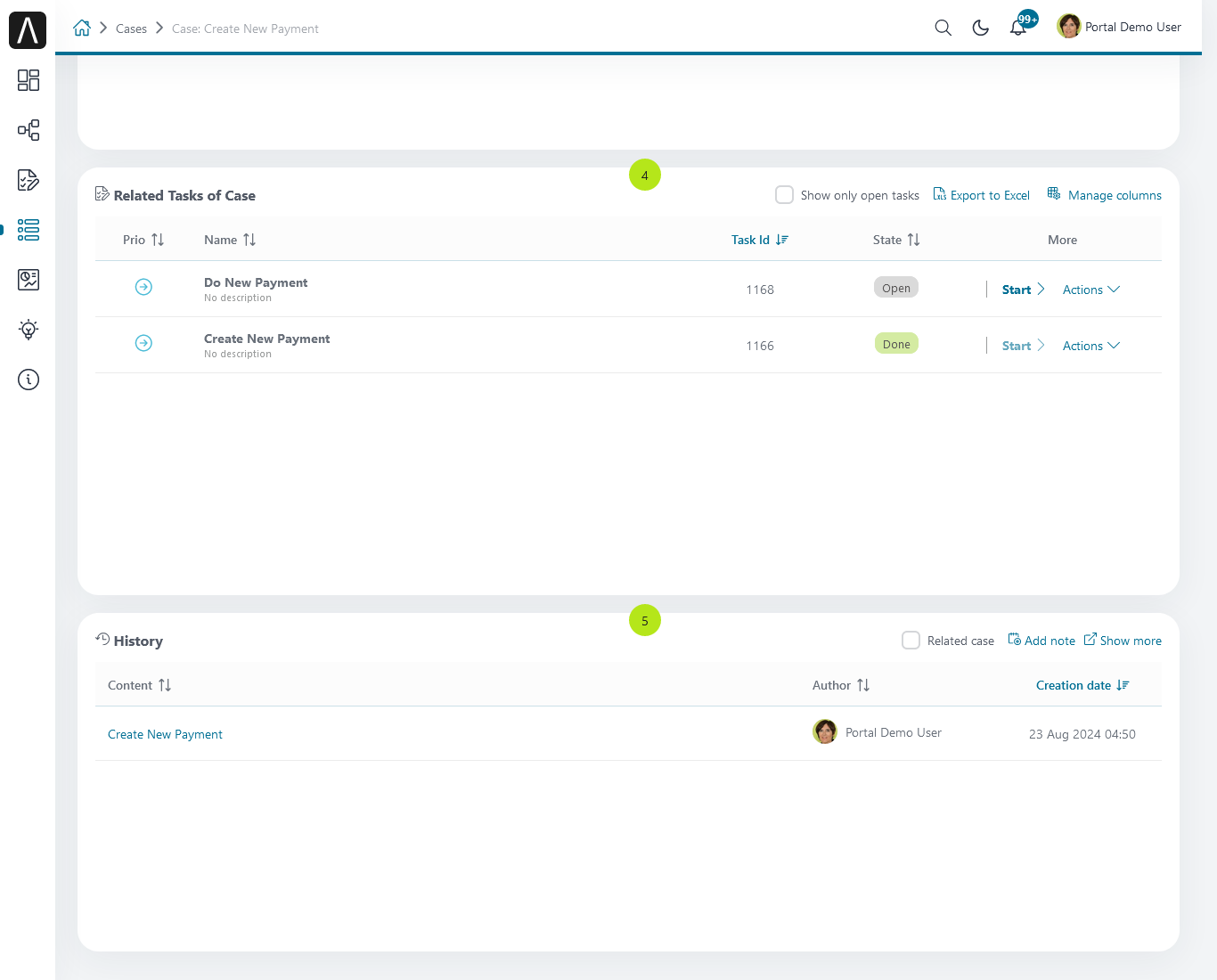Image resolution: width=1217 pixels, height=980 pixels.
Task: Click priority icon of Do New Payment
Action: click(143, 287)
